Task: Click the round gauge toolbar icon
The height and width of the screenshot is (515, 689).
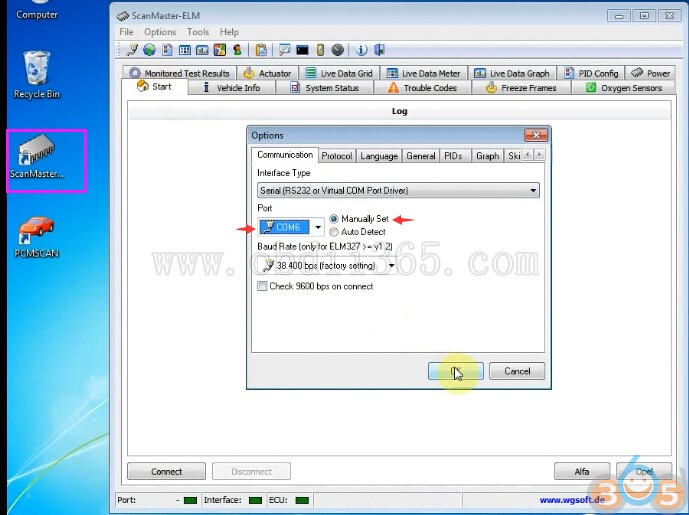Action: click(337, 50)
